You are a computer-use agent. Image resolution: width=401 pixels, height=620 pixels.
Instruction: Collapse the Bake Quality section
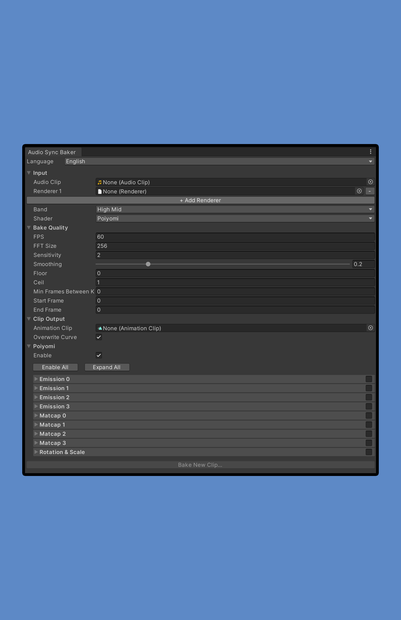[x=29, y=228]
